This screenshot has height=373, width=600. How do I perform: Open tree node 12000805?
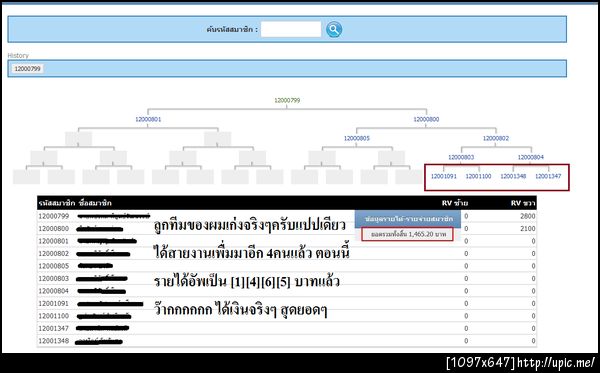click(x=357, y=138)
